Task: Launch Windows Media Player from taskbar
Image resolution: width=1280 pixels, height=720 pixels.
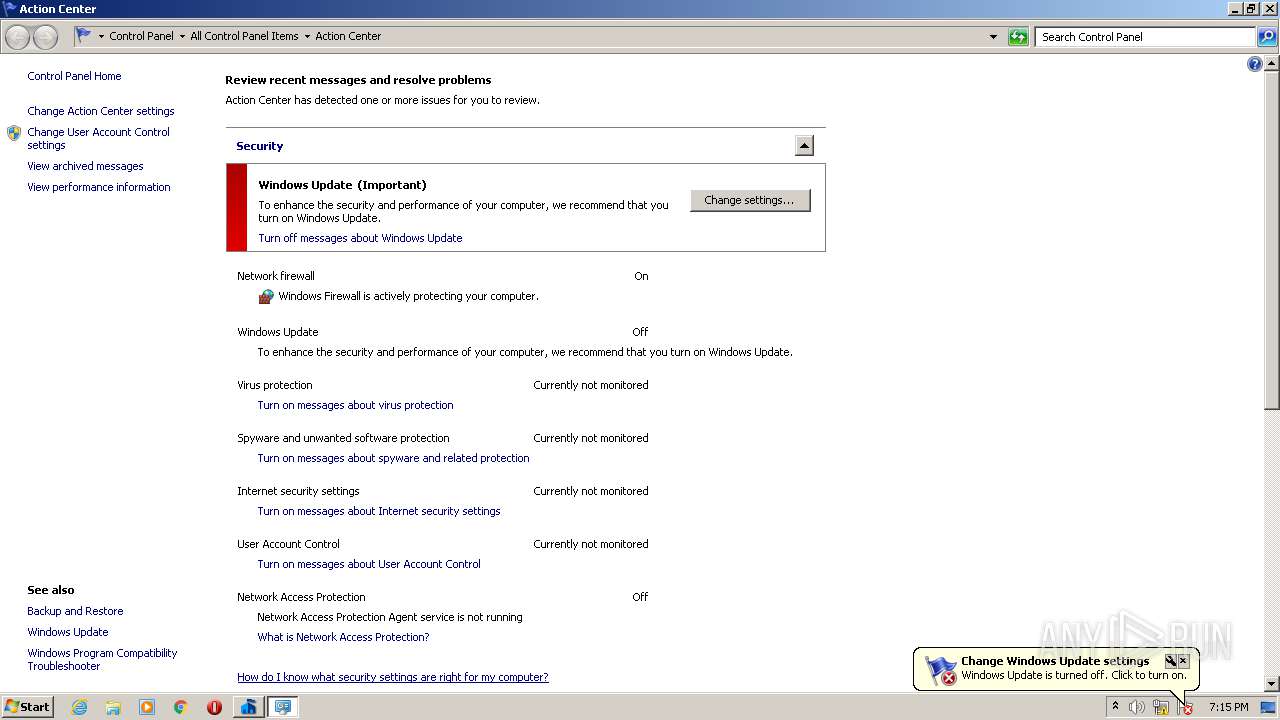Action: 147,707
